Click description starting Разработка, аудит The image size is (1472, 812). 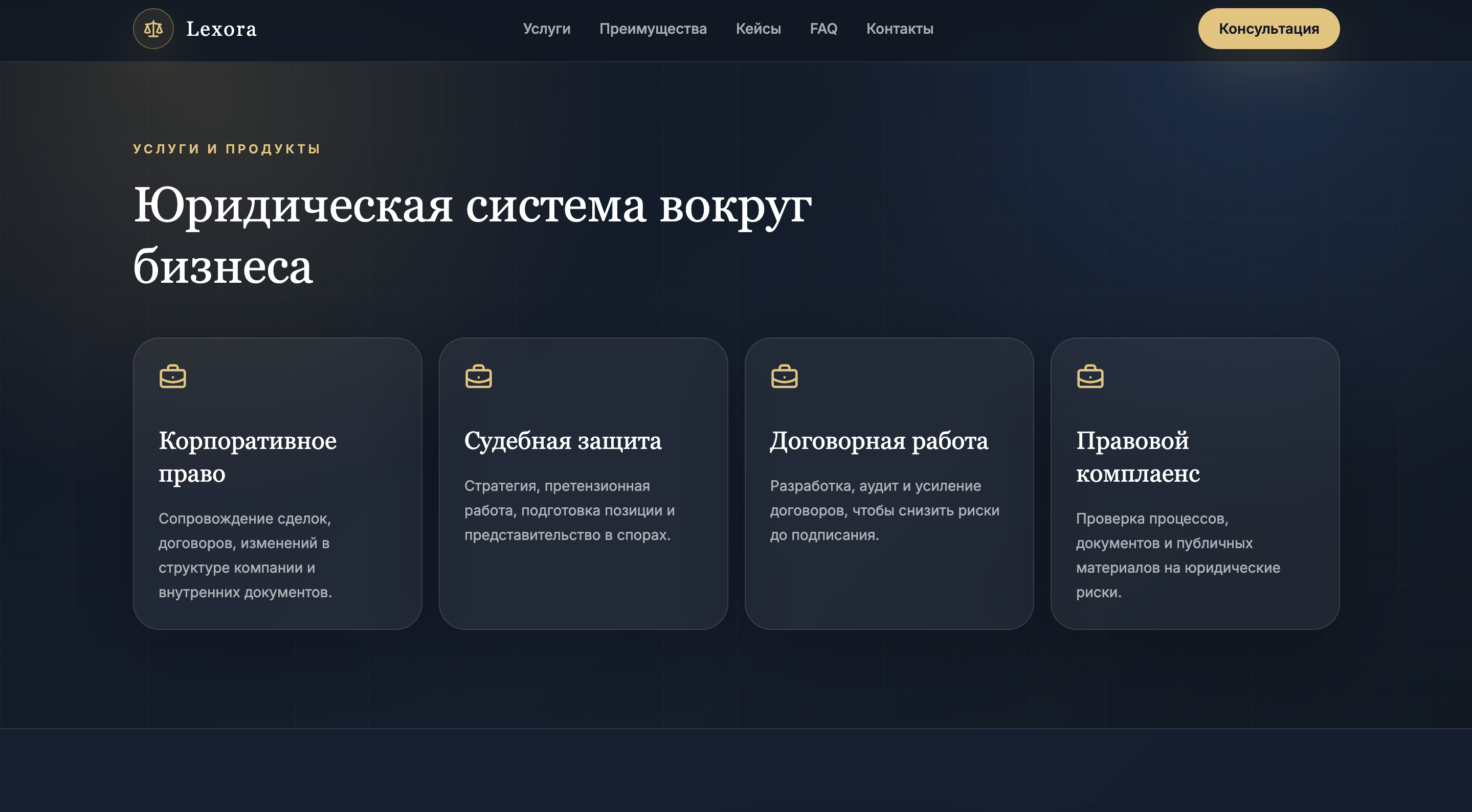(884, 510)
